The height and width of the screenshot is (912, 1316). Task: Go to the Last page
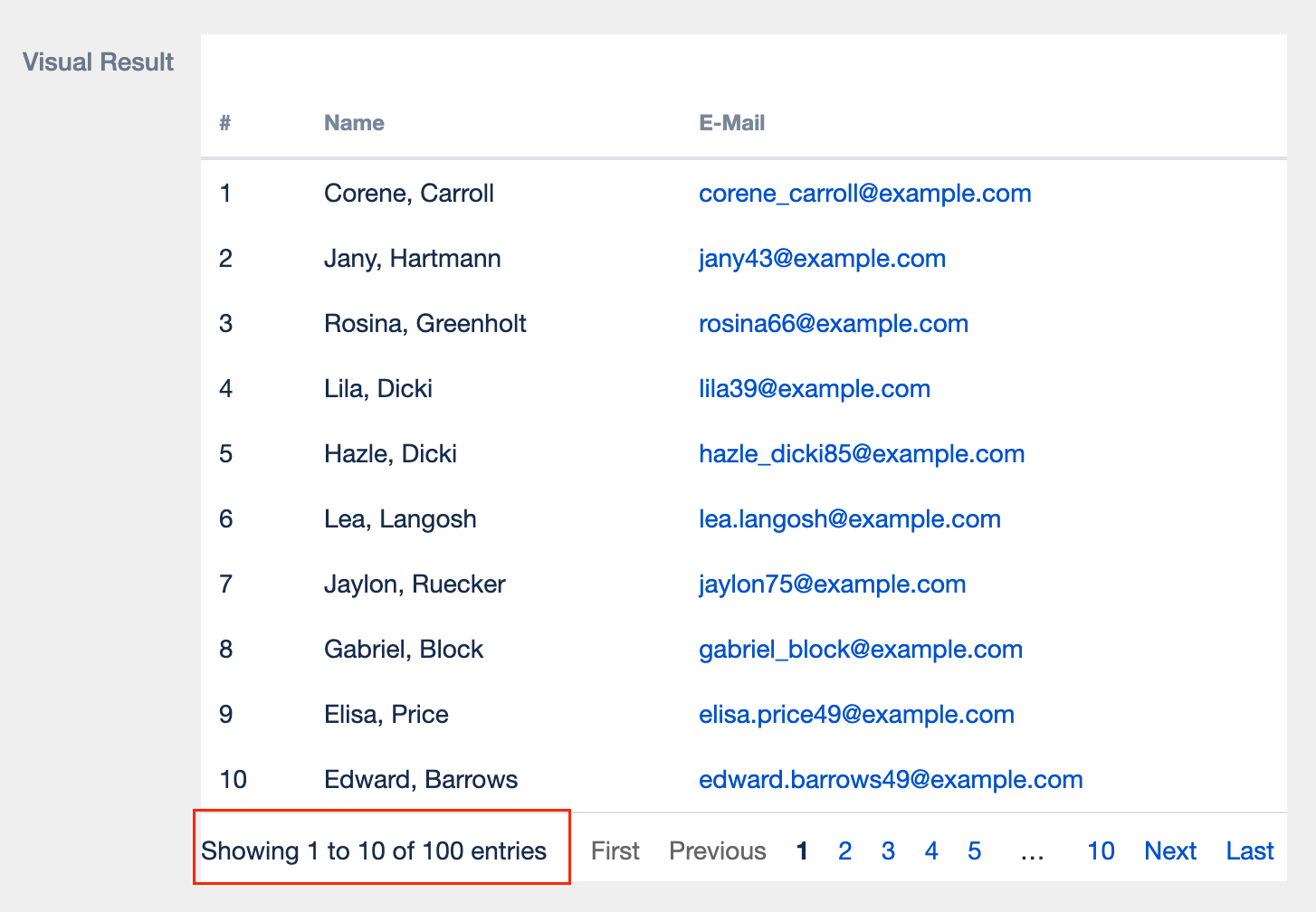pos(1250,851)
